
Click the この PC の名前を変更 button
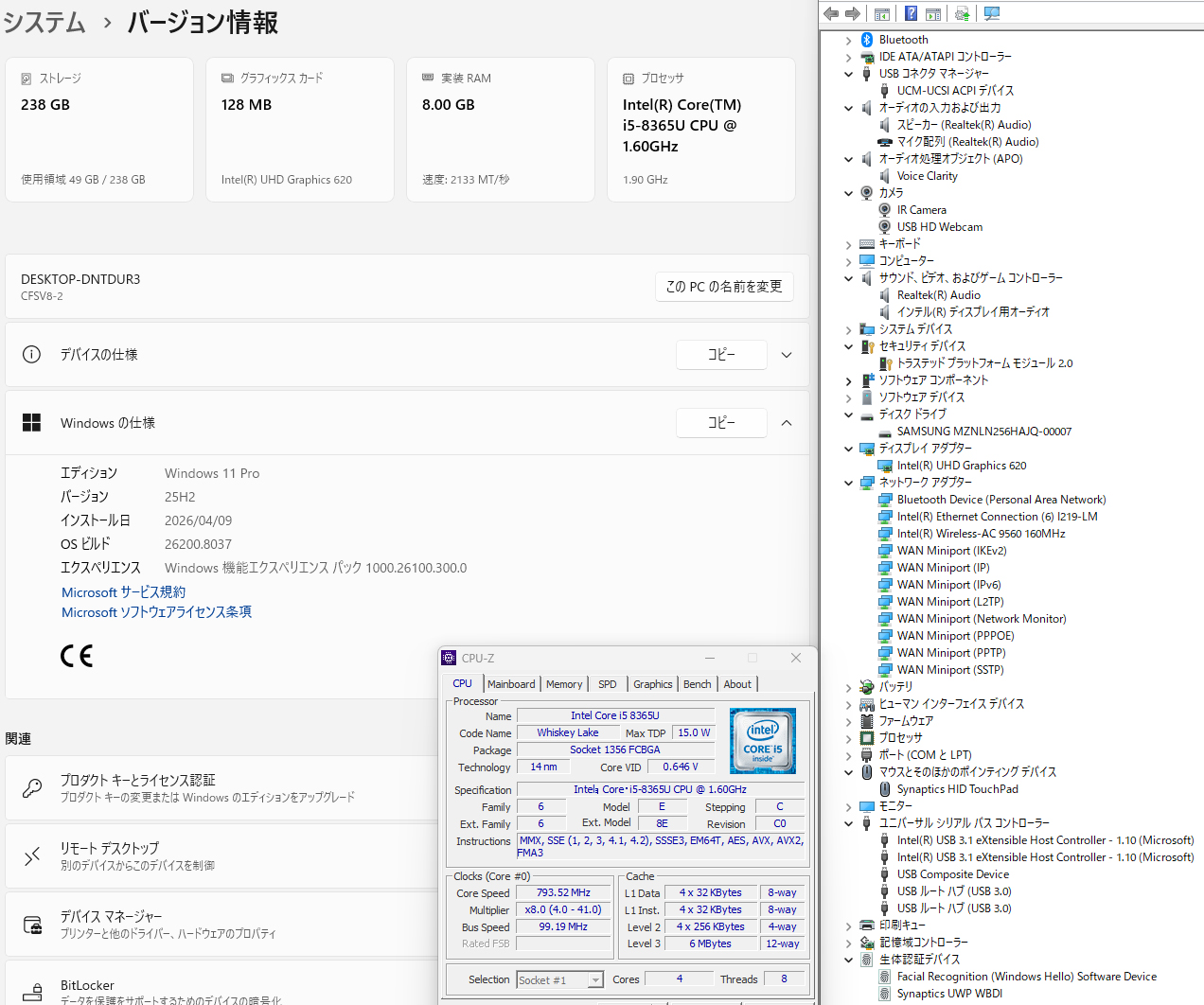(x=724, y=287)
